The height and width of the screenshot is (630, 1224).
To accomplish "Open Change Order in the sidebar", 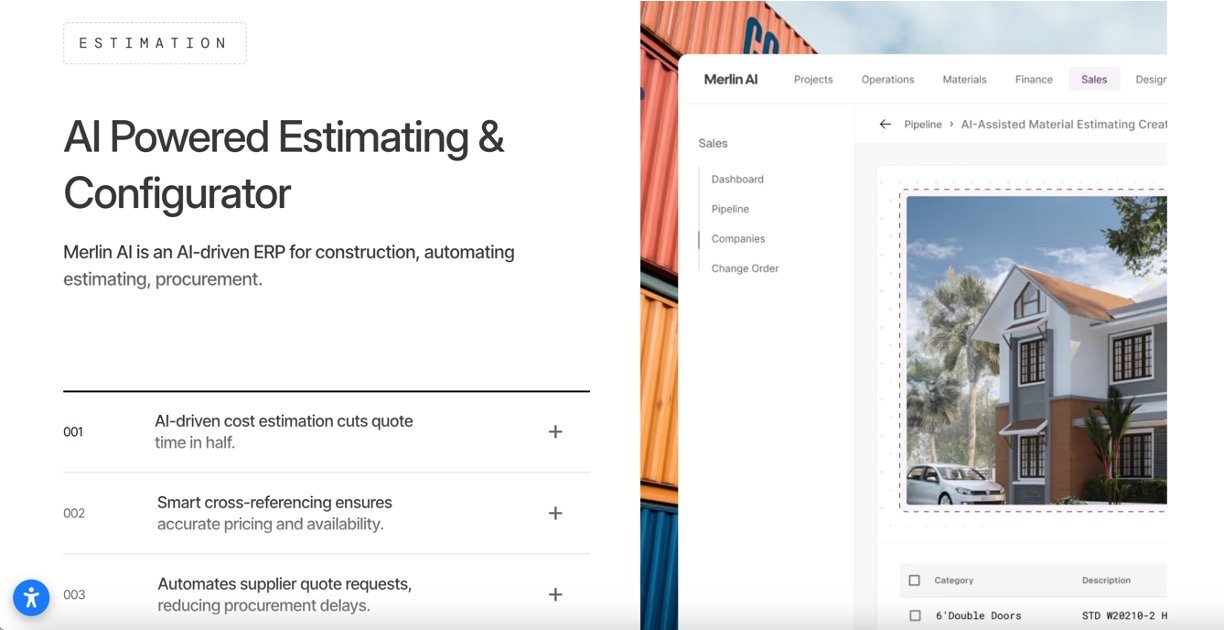I will point(744,269).
